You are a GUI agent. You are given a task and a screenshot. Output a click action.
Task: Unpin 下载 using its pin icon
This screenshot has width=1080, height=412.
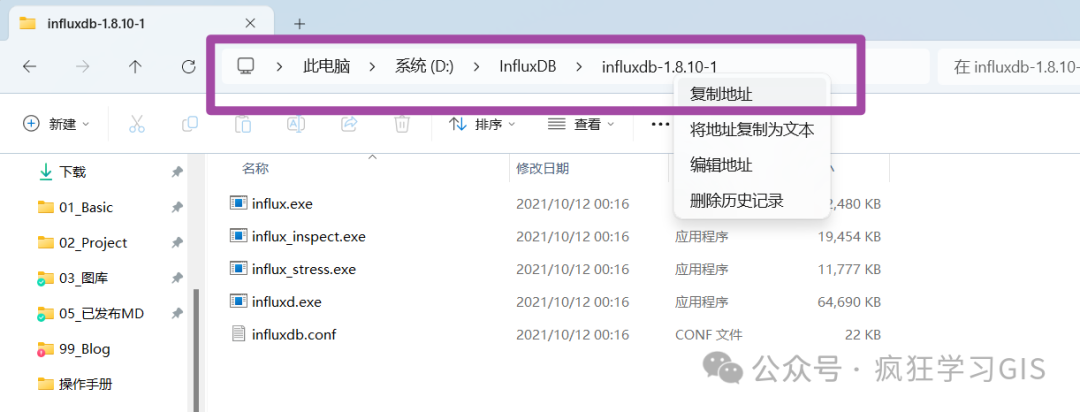[x=177, y=172]
